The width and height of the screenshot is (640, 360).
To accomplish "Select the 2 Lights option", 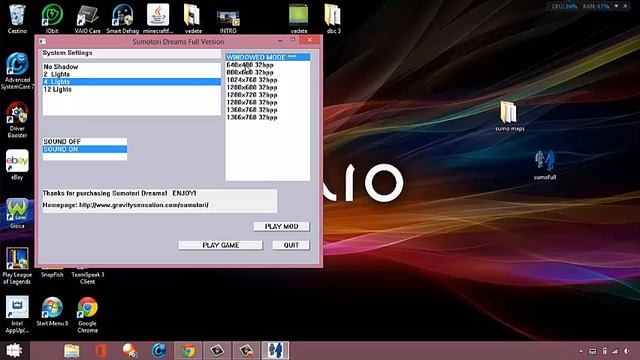I will coord(131,74).
